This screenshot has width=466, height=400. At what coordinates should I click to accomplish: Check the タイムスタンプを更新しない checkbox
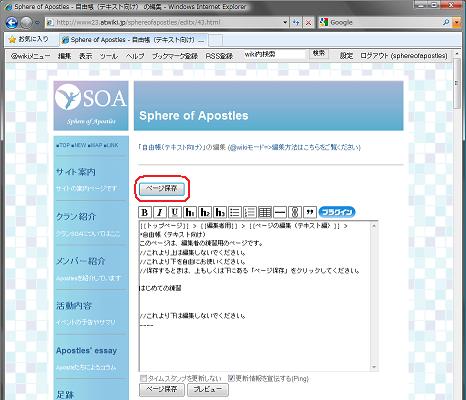[143, 378]
